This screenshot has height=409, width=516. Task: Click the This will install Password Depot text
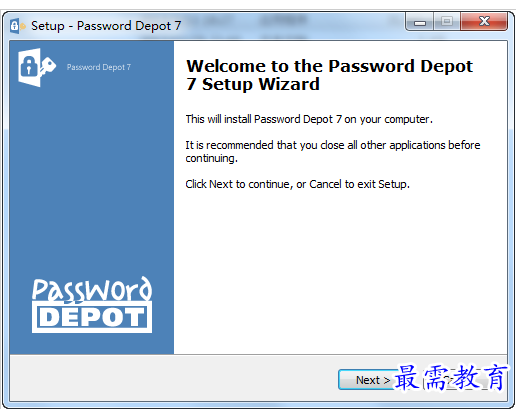[309, 119]
